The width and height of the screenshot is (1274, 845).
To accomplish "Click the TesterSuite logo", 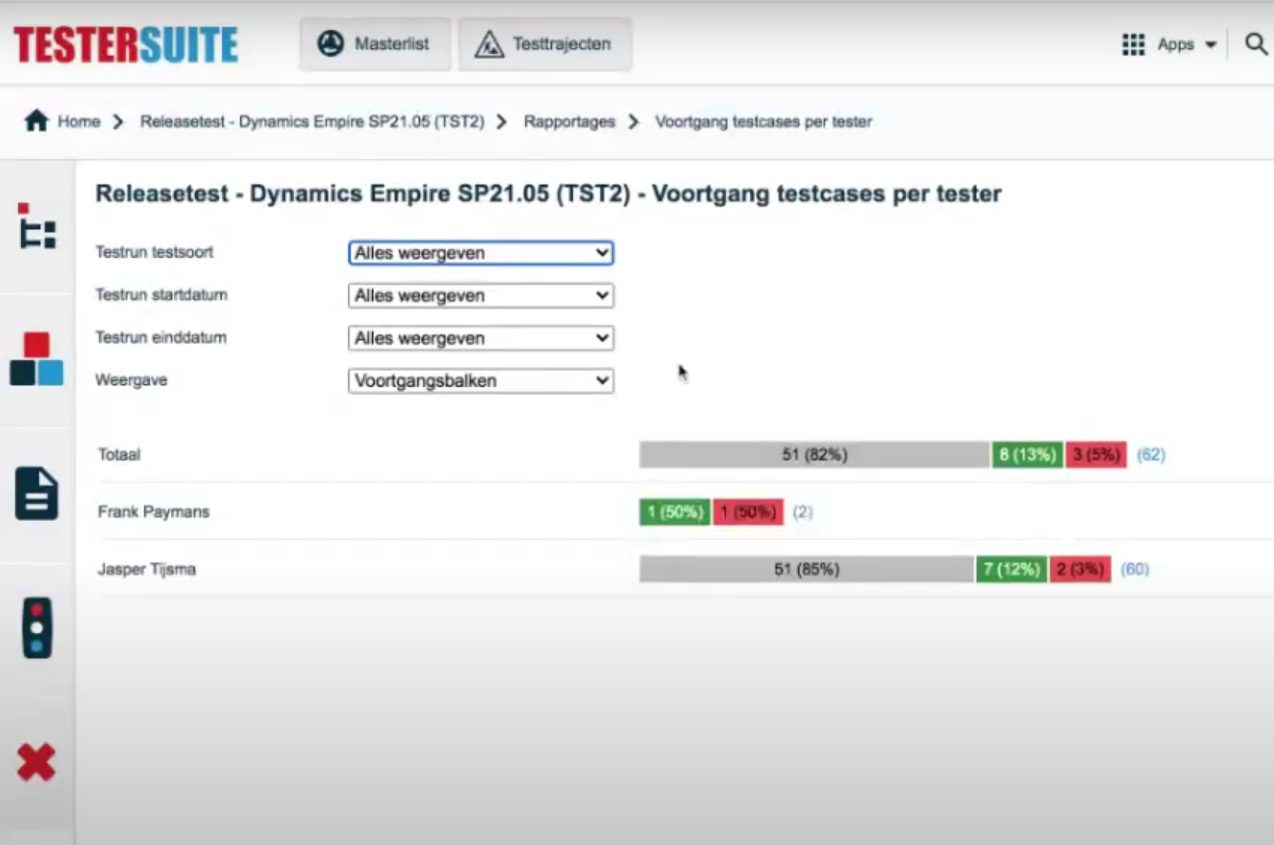I will click(126, 45).
